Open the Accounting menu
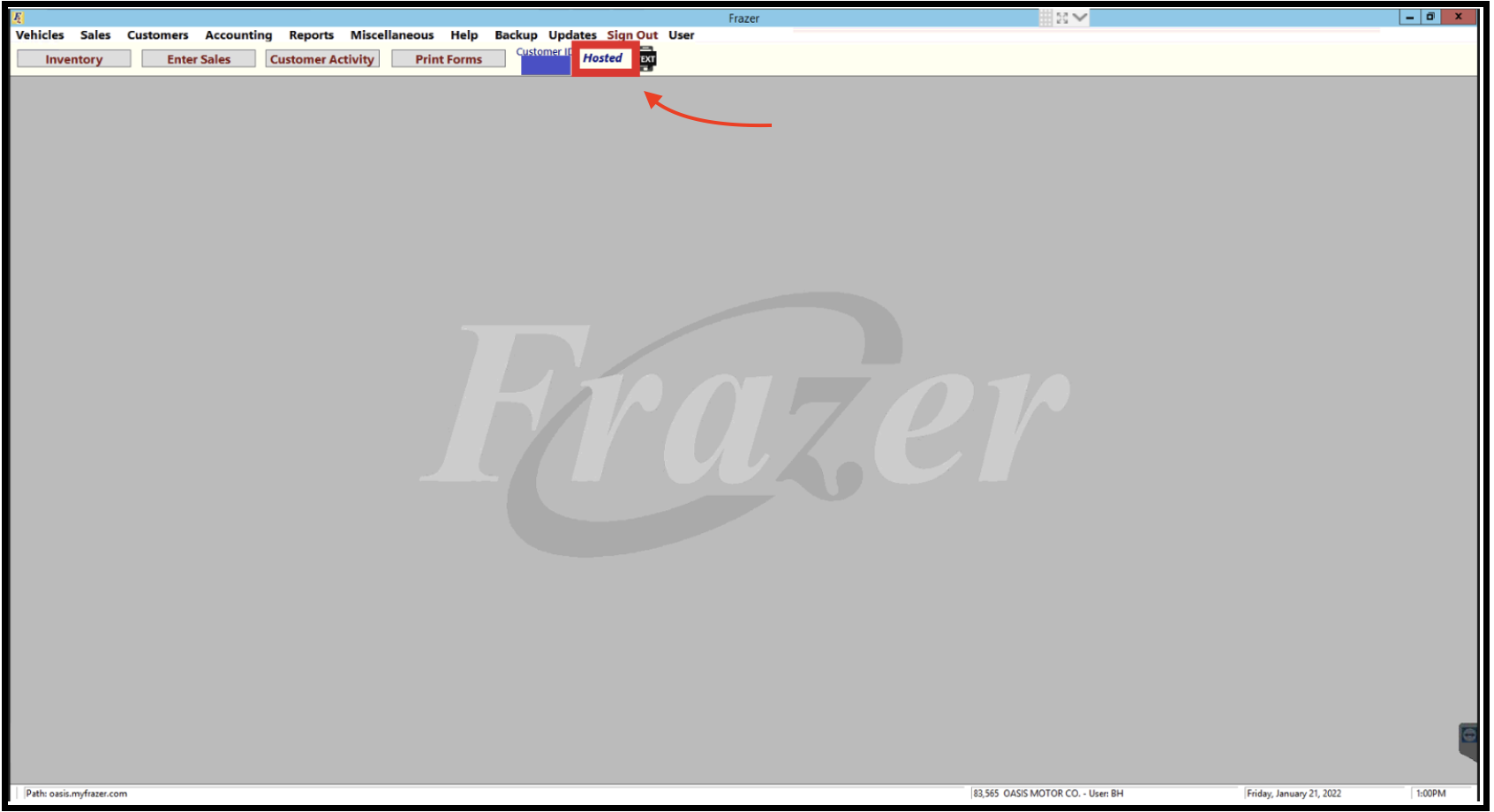 238,35
